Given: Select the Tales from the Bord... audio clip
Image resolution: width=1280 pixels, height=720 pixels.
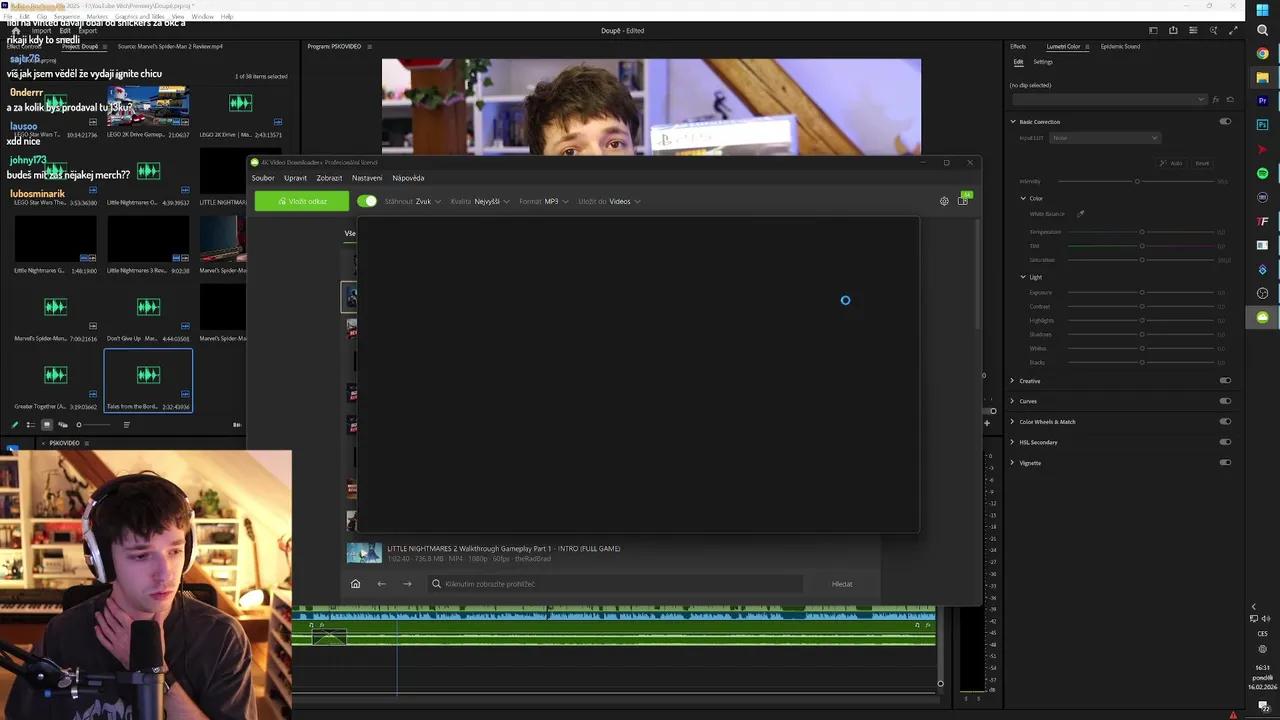Looking at the screenshot, I should tap(148, 380).
